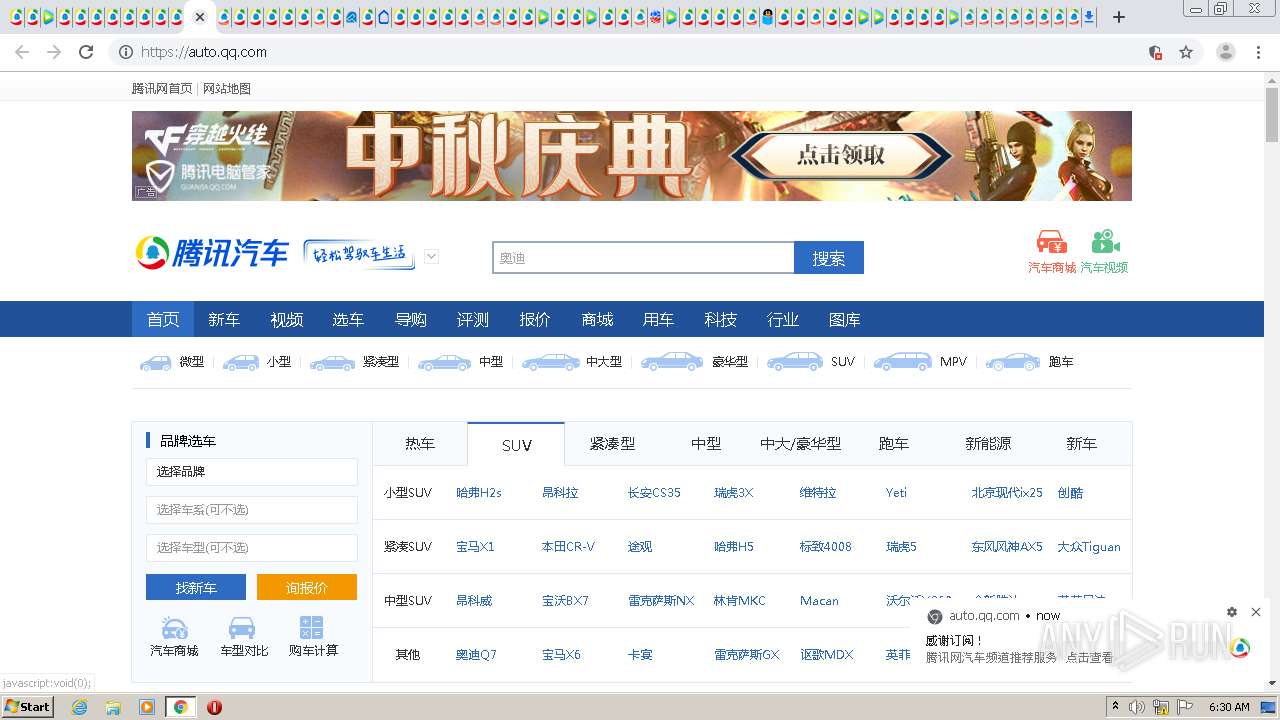Image resolution: width=1280 pixels, height=720 pixels.
Task: Open the Chrome profile avatar
Action: coord(1226,52)
